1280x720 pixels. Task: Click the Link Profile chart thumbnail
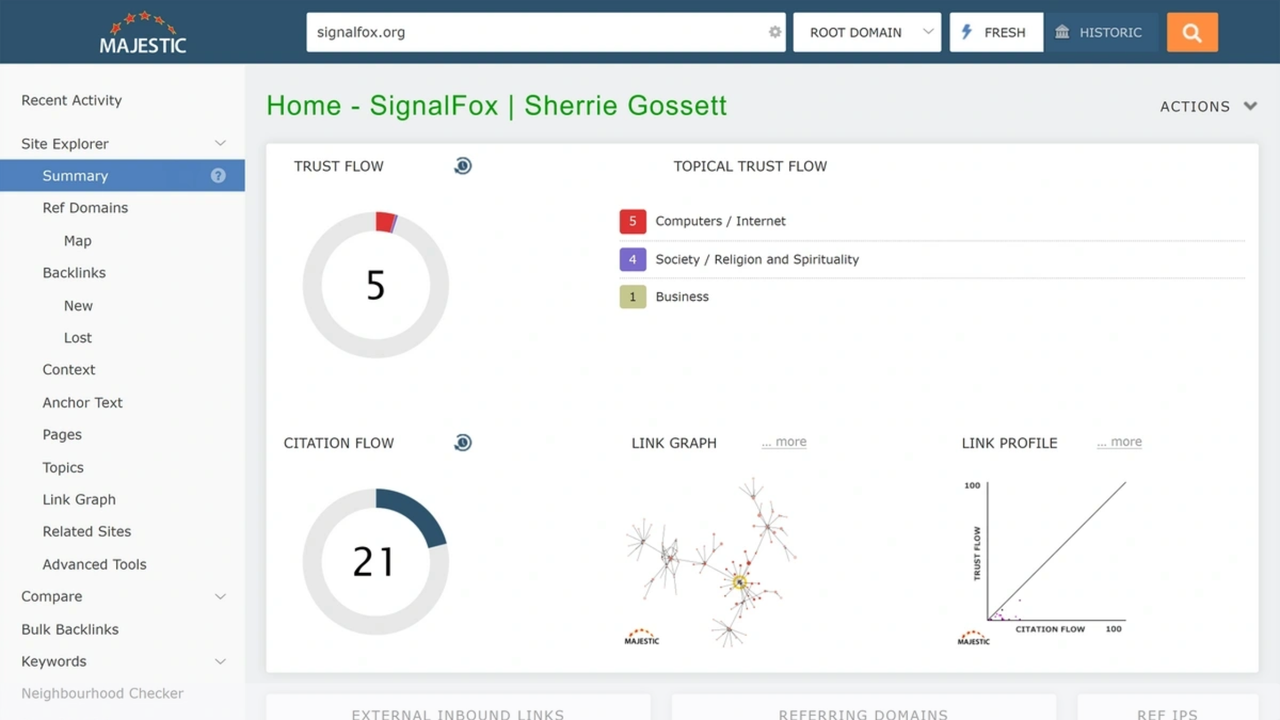(x=1042, y=562)
